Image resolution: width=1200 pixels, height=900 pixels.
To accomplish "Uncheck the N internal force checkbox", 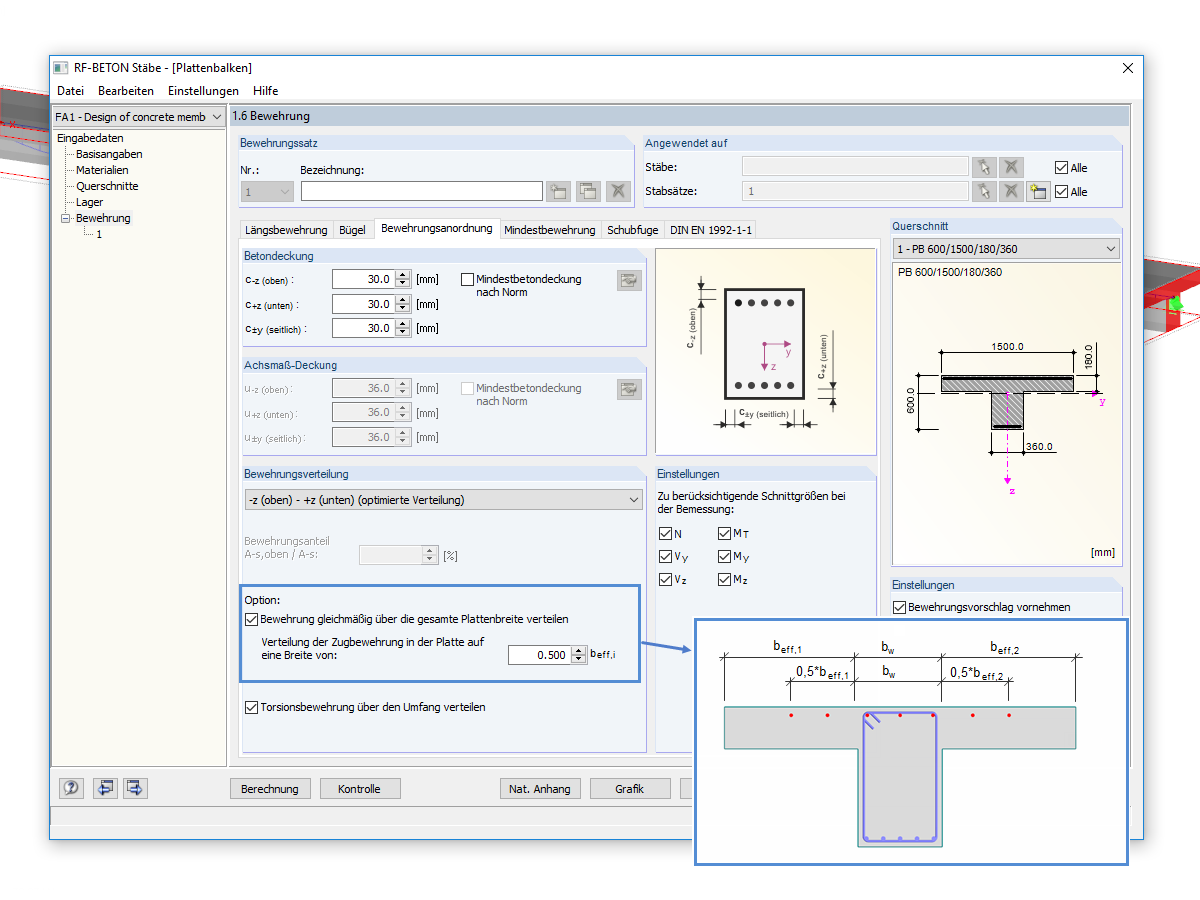I will point(666,535).
